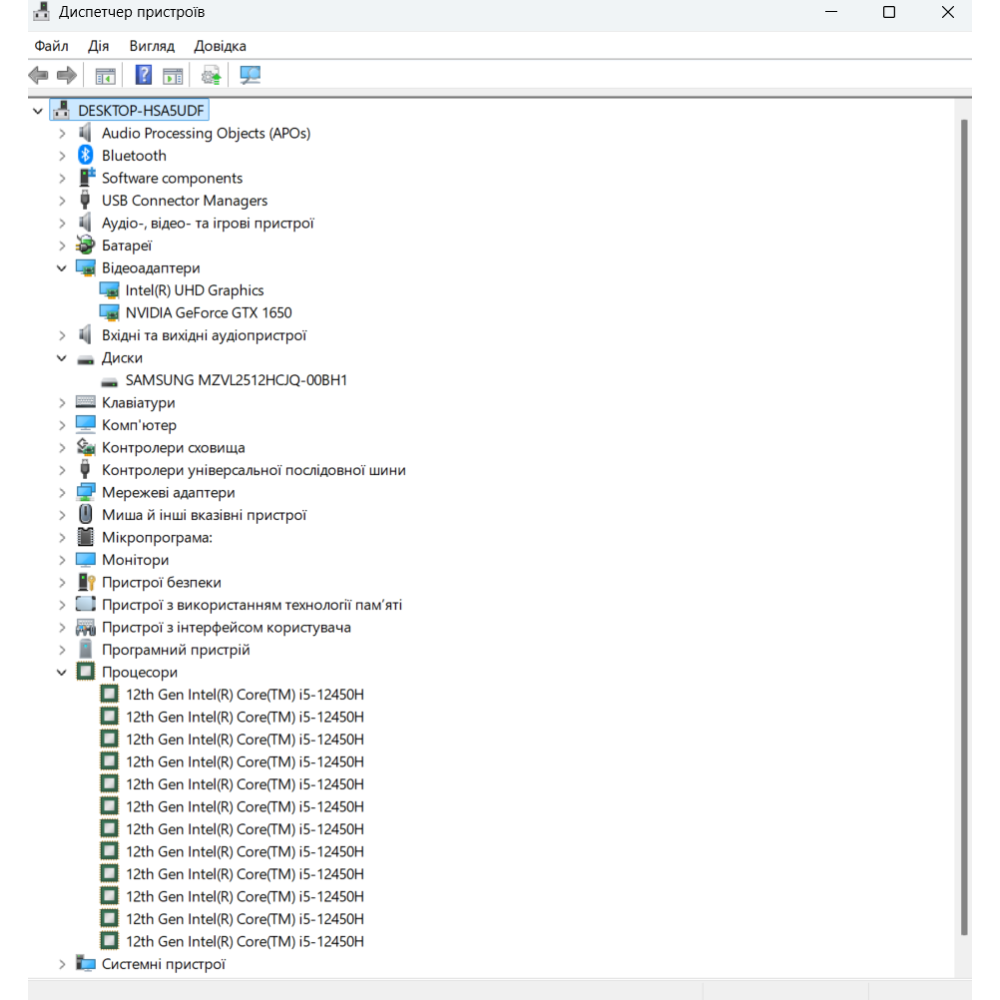Click the Help question mark toolbar icon
Image resolution: width=1000 pixels, height=1000 pixels.
coord(144,75)
